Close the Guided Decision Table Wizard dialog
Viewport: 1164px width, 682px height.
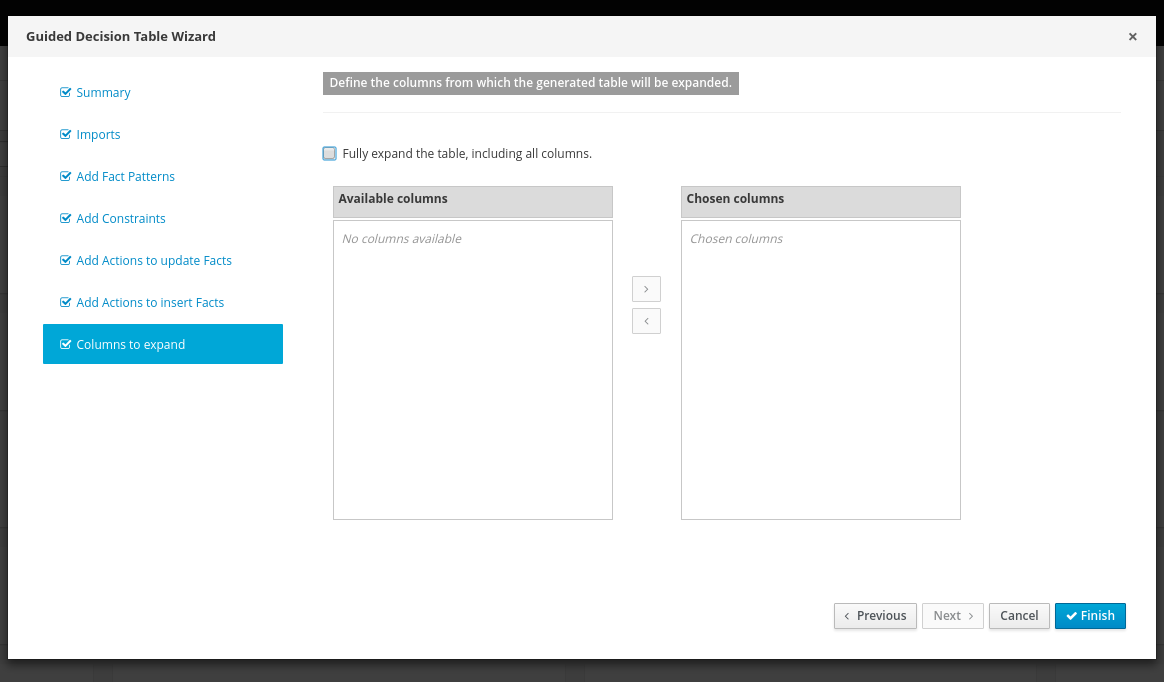[x=1132, y=37]
